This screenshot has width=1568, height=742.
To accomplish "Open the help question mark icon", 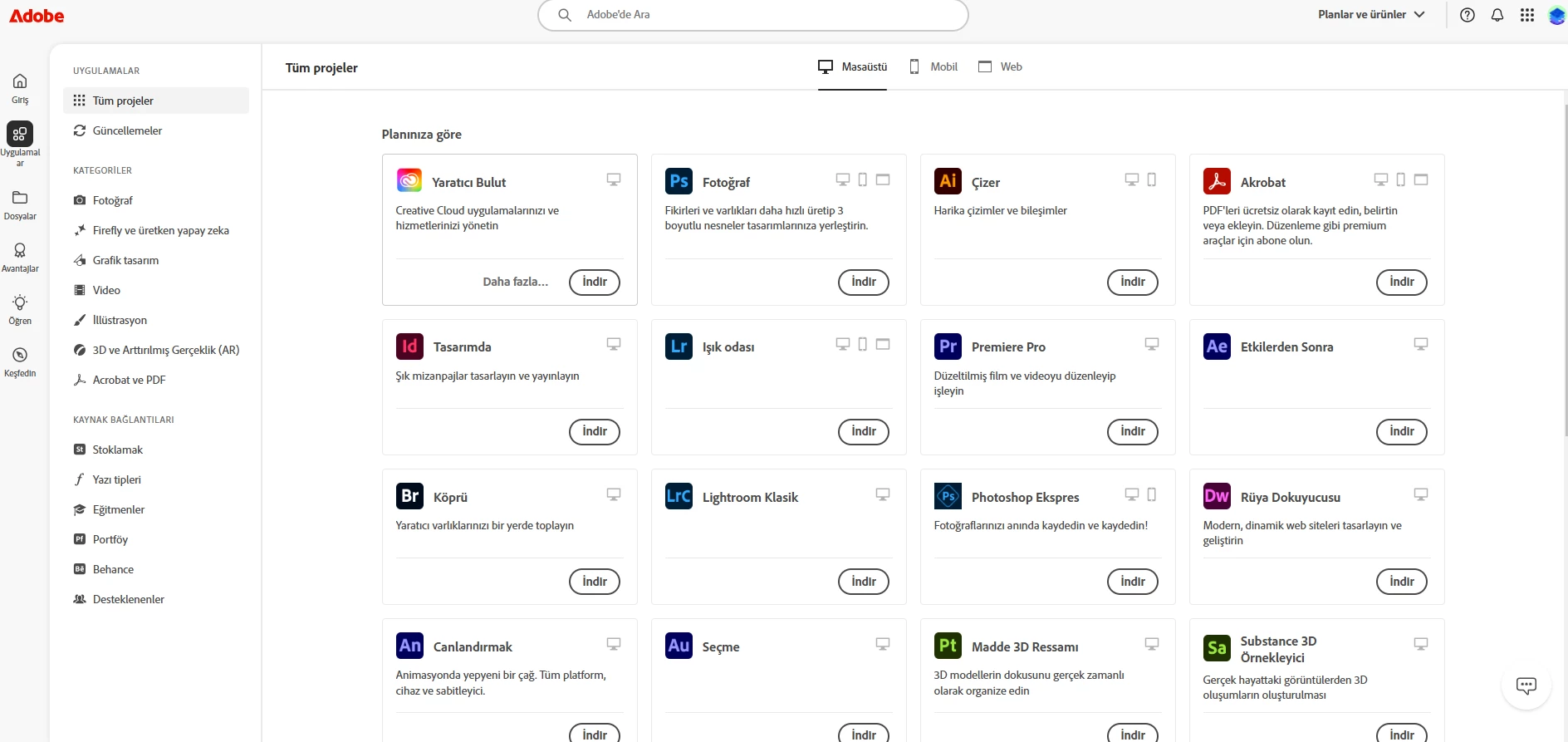I will click(x=1468, y=15).
